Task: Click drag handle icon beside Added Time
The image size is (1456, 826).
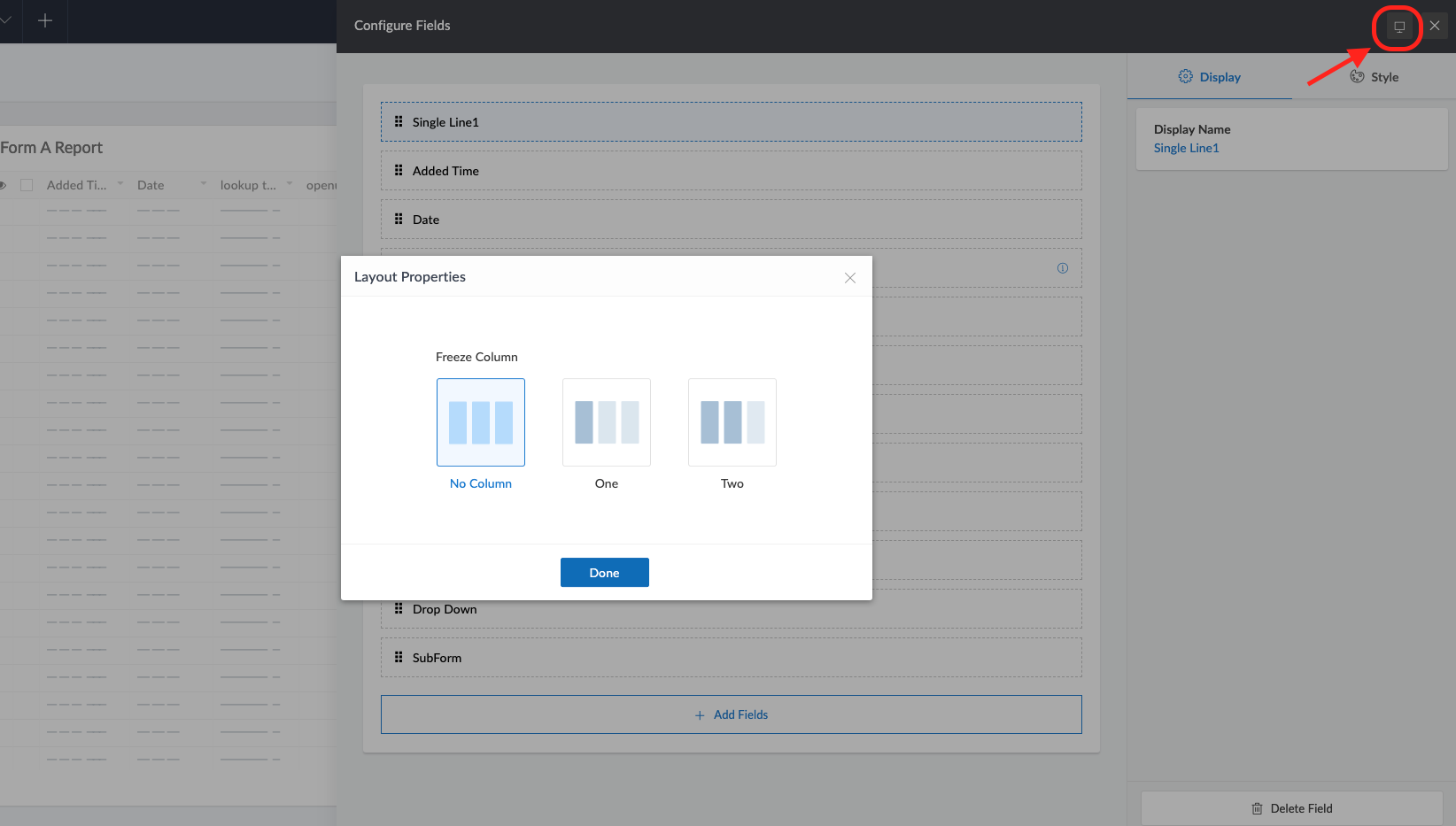Action: pyautogui.click(x=399, y=171)
